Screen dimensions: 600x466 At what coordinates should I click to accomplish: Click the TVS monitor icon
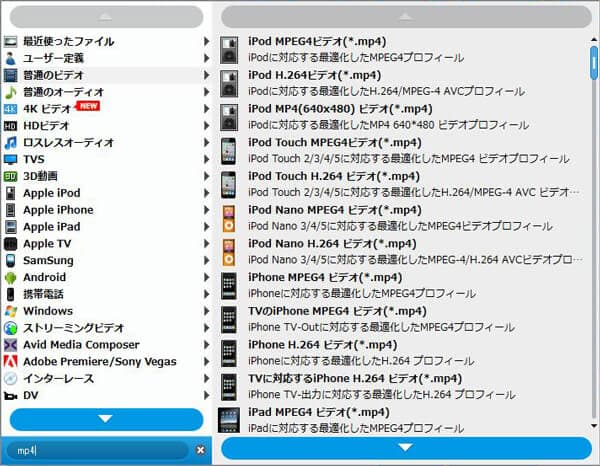point(10,160)
